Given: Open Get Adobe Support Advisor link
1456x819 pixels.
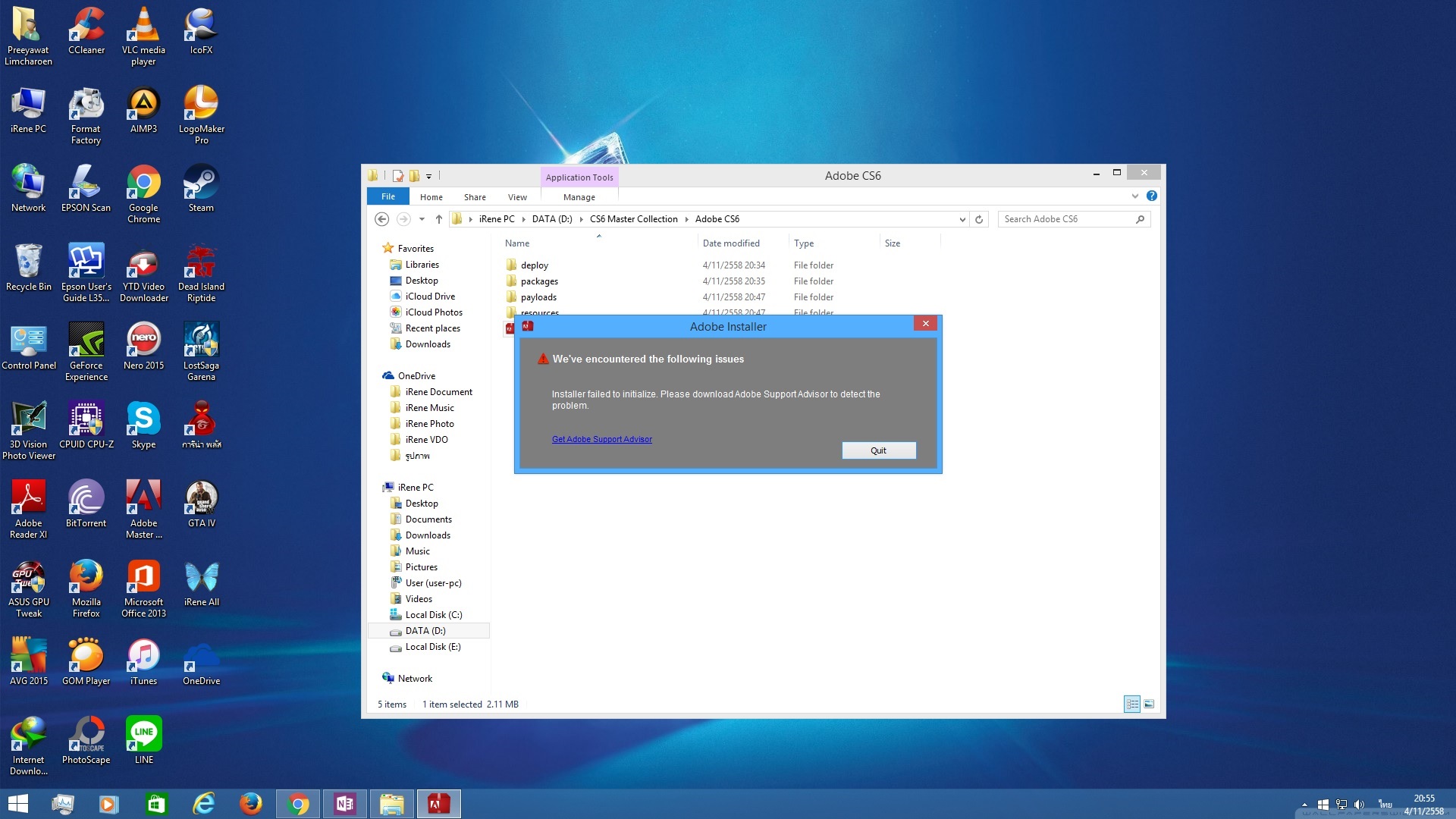Looking at the screenshot, I should click(601, 440).
